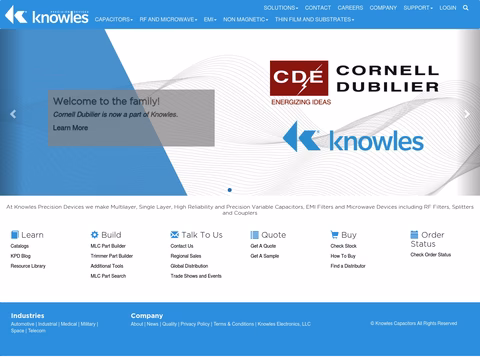Click the Quote document icon
The width and height of the screenshot is (480, 360).
[255, 235]
